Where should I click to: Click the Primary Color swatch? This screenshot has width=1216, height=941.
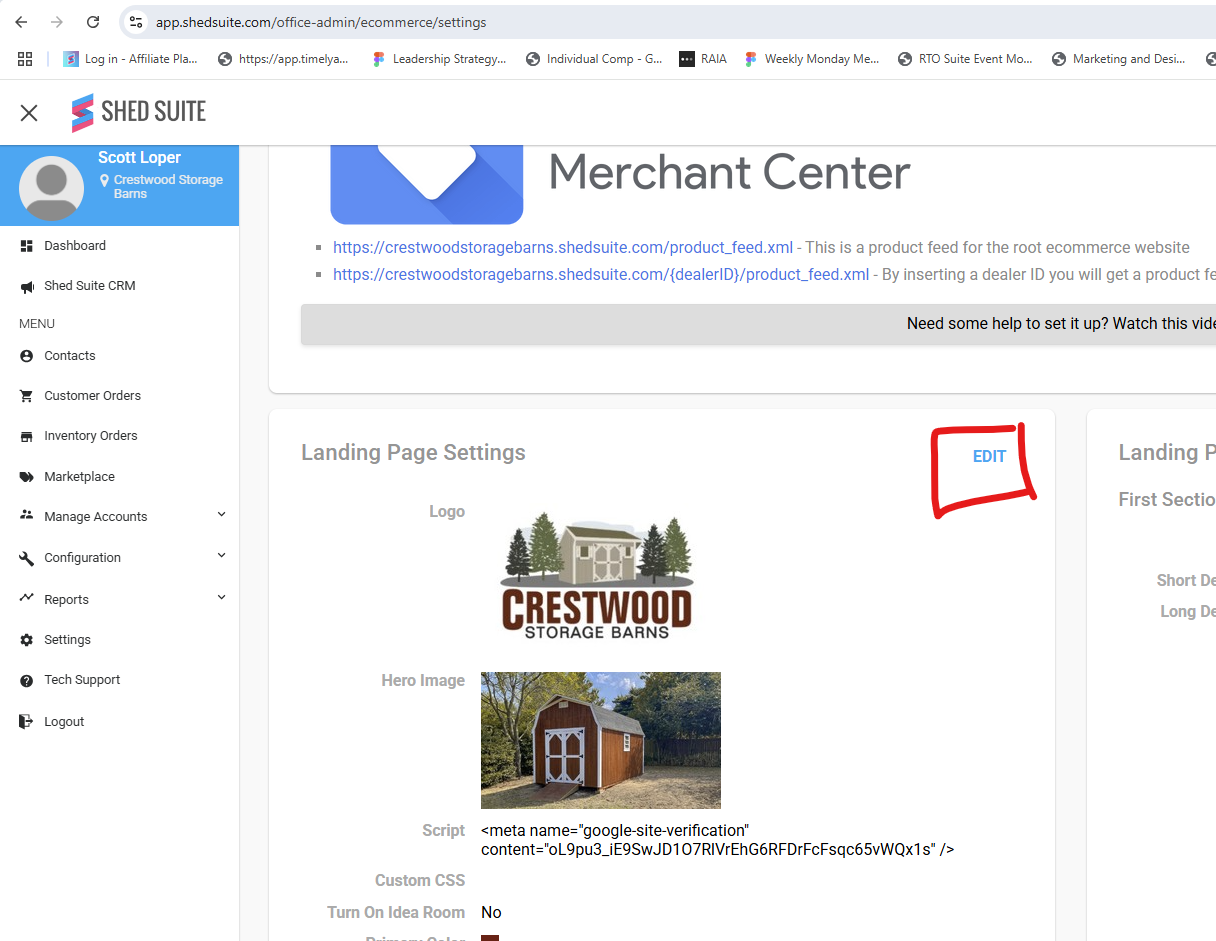(x=490, y=938)
